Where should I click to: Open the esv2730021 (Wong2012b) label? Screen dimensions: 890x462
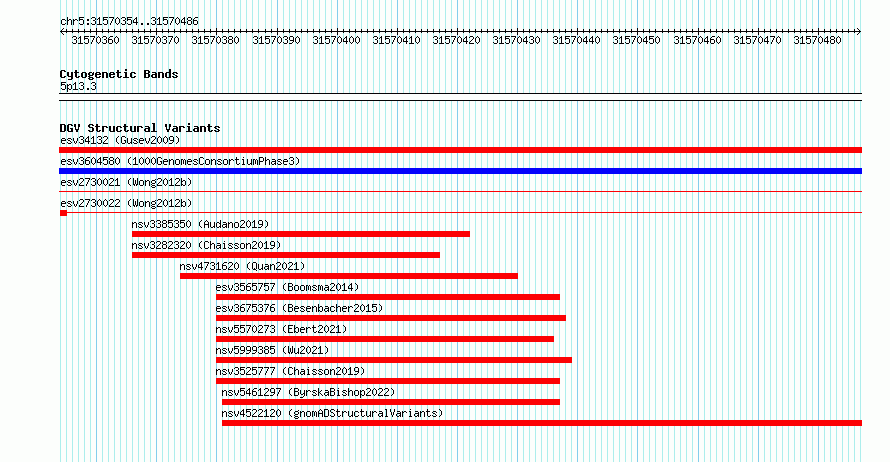[x=126, y=182]
